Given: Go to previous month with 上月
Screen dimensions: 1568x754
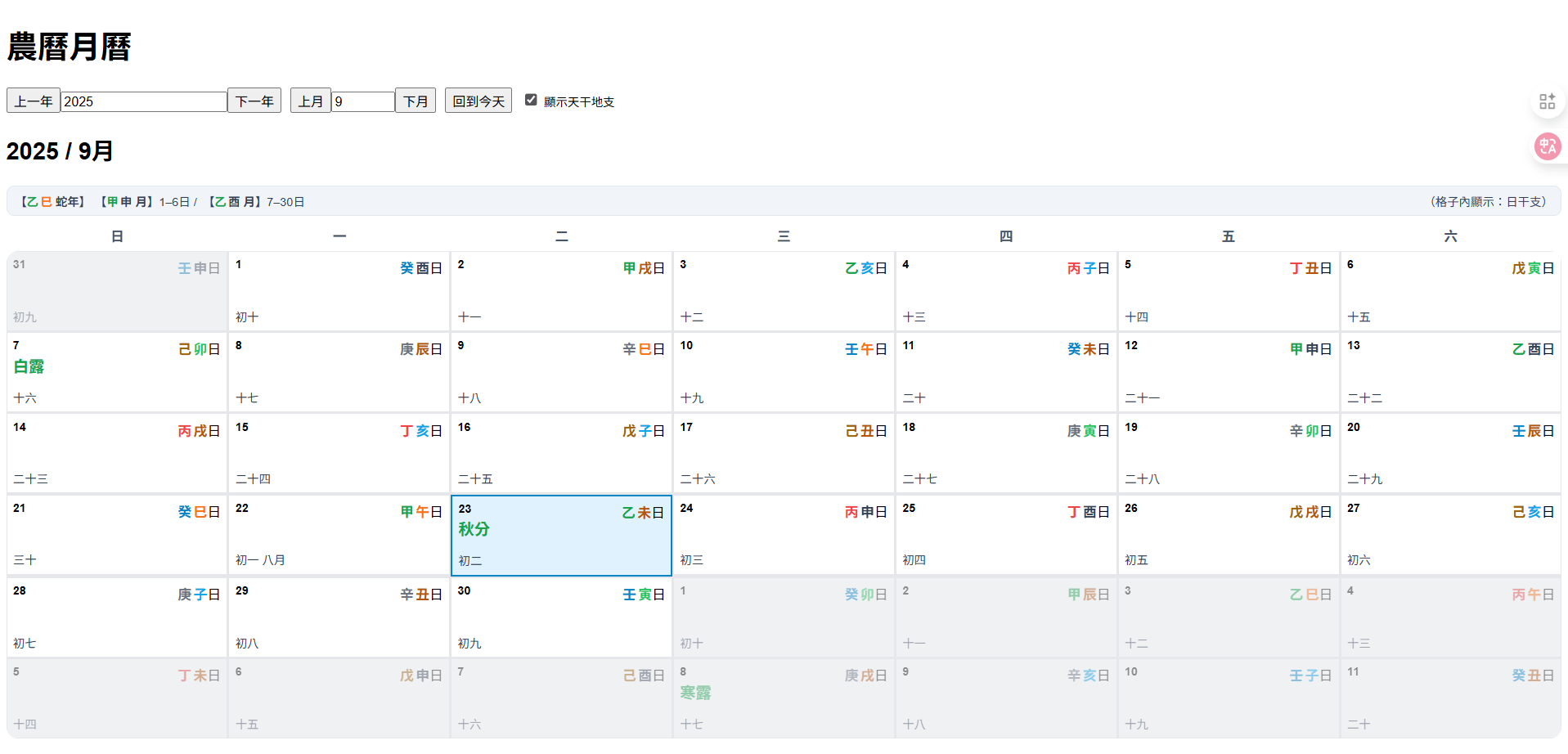Looking at the screenshot, I should point(310,101).
